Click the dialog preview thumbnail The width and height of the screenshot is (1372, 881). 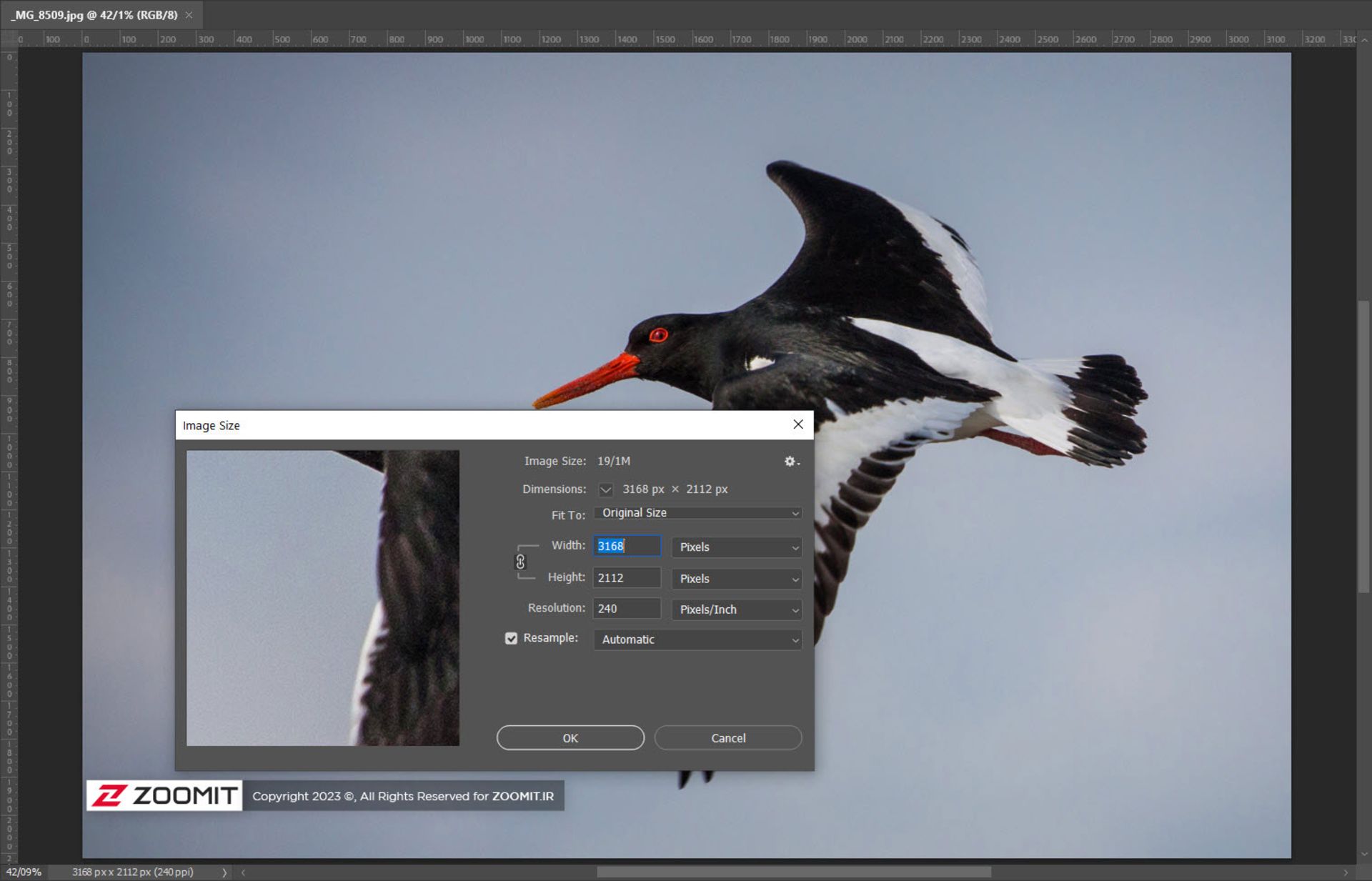point(322,598)
